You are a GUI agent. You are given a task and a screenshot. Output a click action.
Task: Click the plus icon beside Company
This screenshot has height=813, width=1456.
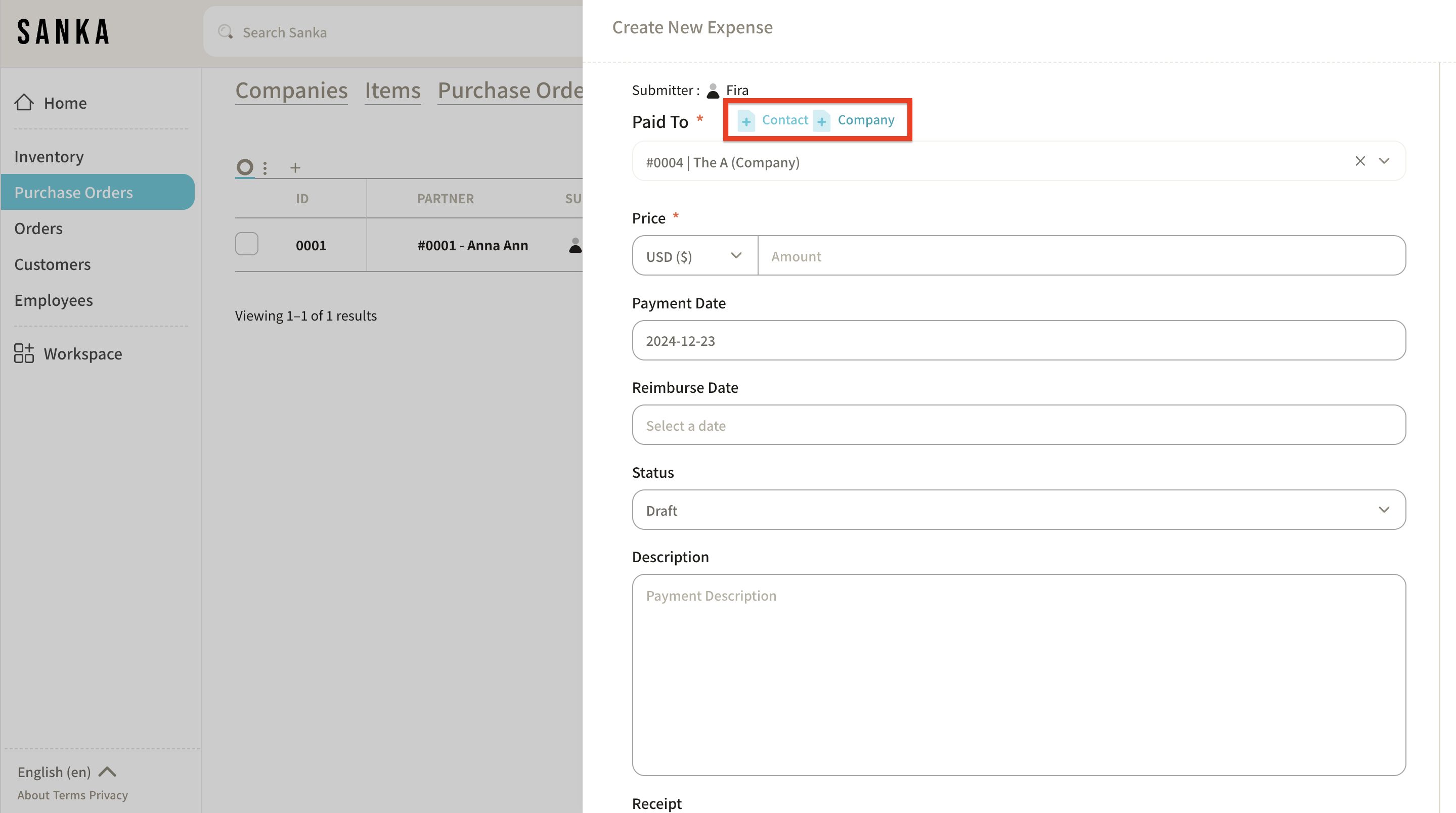(821, 120)
